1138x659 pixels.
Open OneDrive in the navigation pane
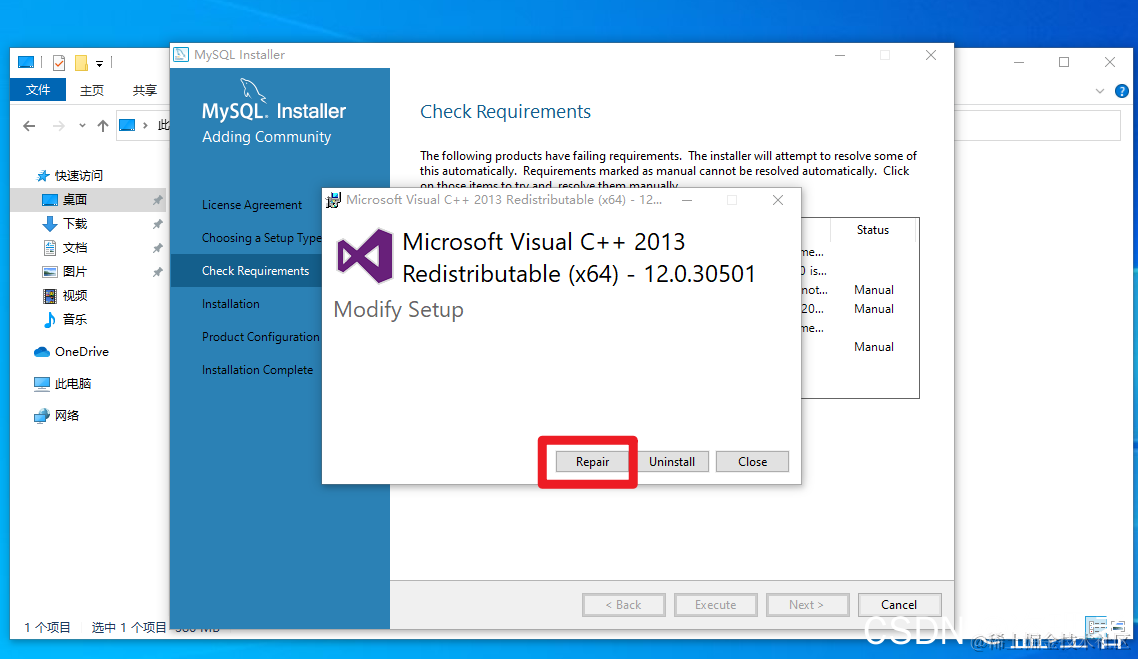pyautogui.click(x=71, y=351)
